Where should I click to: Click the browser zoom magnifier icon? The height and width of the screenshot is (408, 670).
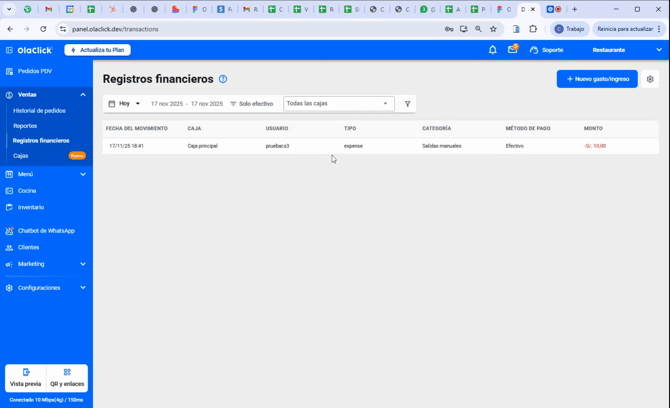click(478, 29)
